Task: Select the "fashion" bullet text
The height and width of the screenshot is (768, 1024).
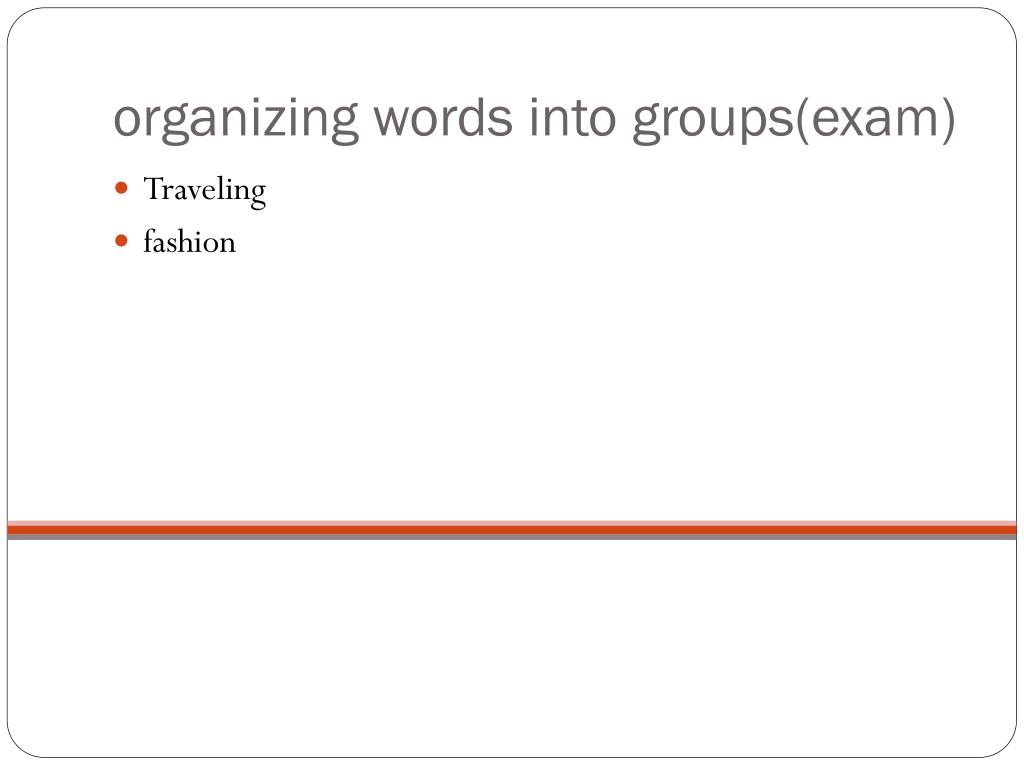Action: coord(189,241)
